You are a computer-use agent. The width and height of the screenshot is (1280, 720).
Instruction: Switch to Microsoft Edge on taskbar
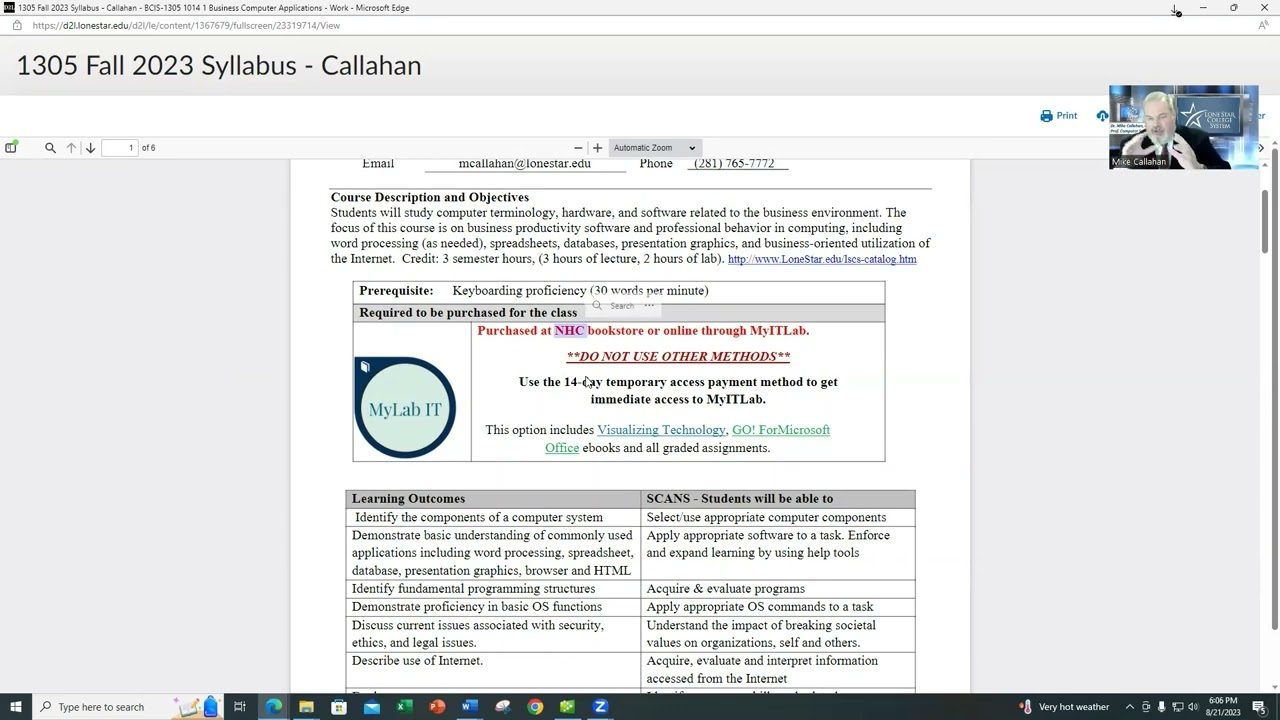(273, 707)
